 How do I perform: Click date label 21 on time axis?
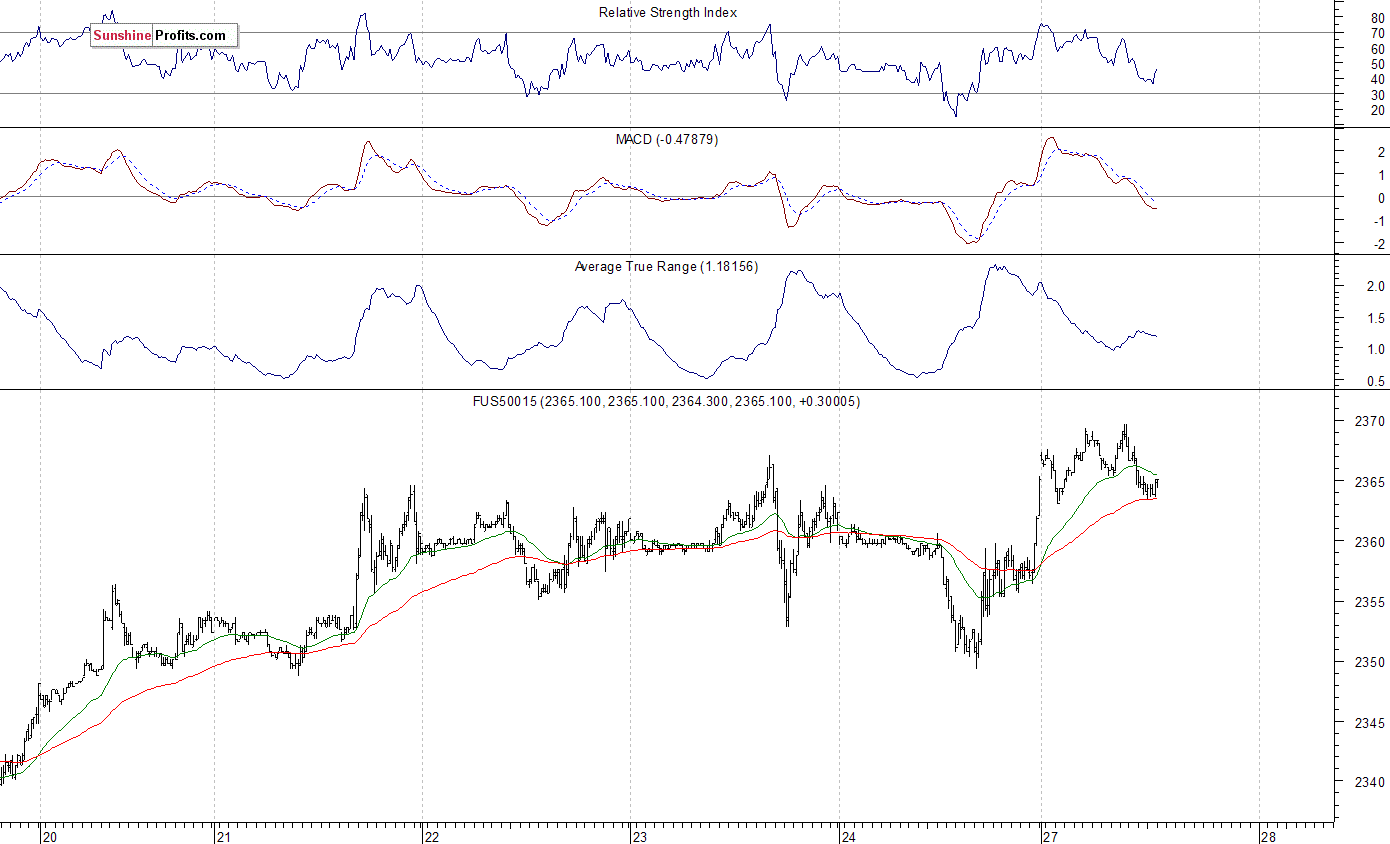[226, 836]
